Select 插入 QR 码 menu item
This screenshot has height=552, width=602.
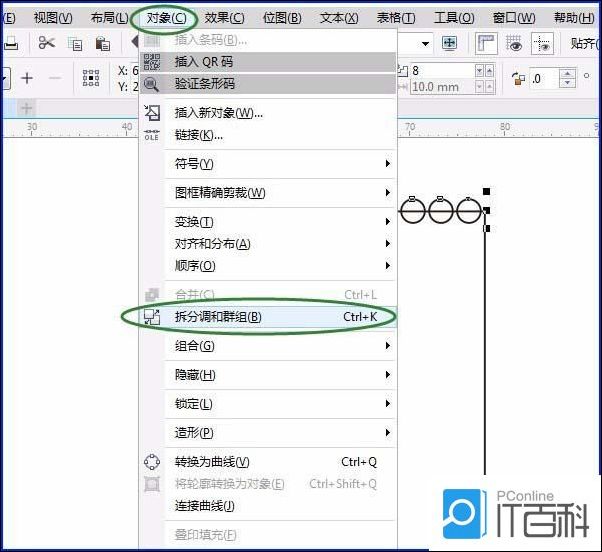click(268, 62)
